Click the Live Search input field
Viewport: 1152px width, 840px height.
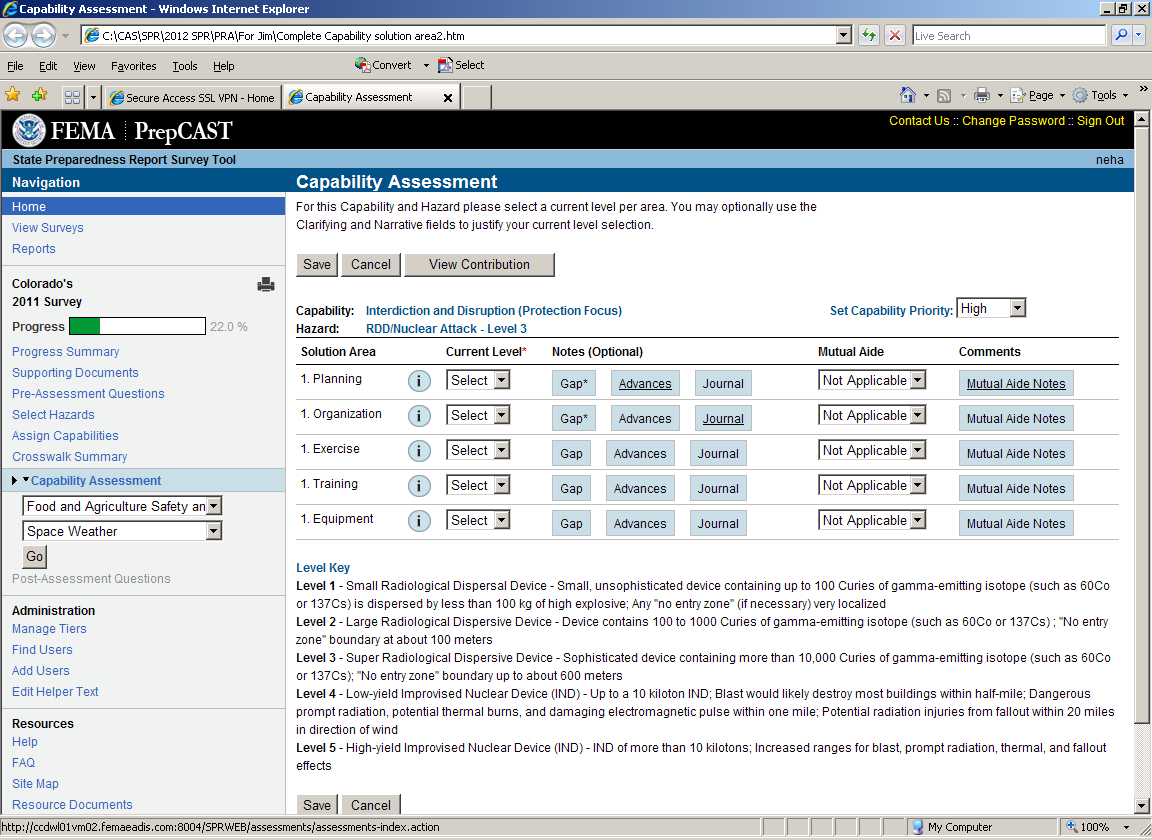point(1008,36)
